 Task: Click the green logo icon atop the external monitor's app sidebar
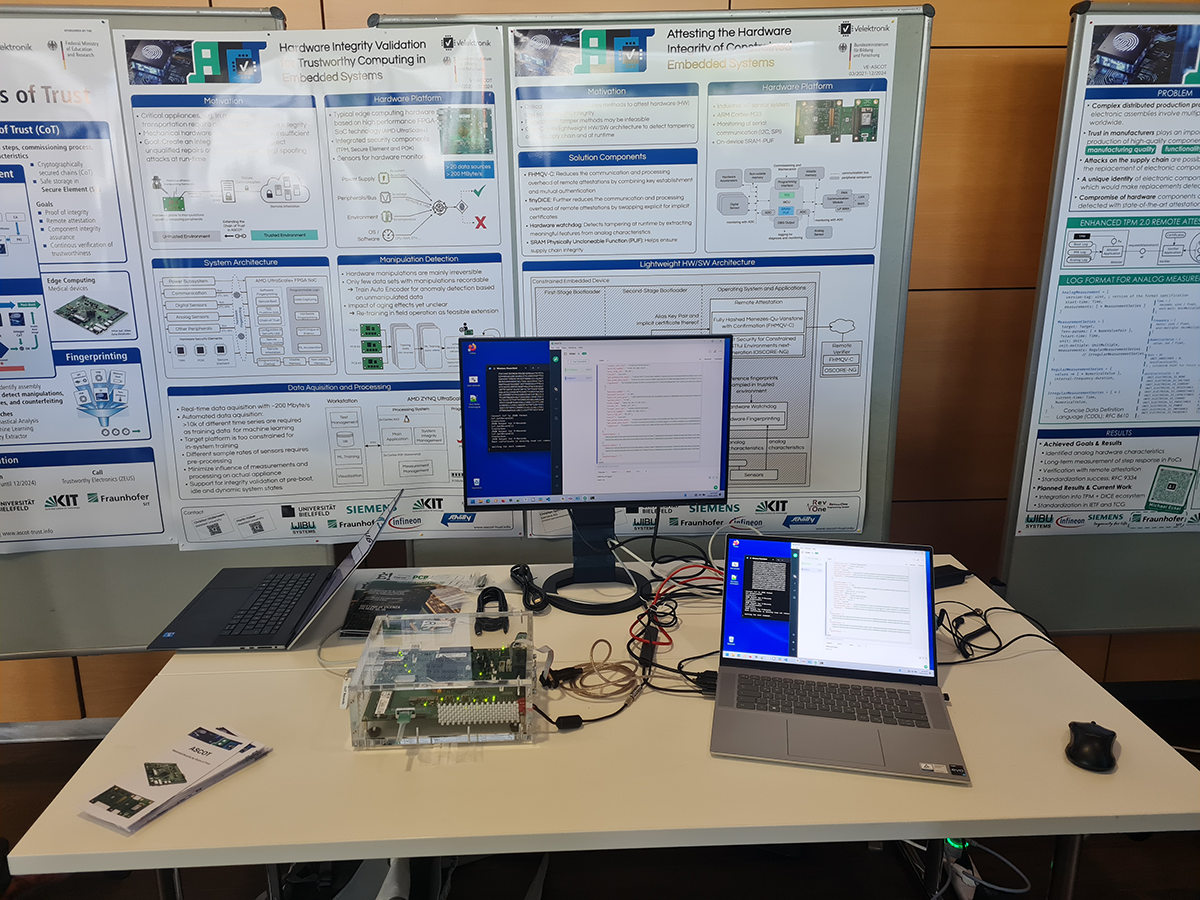pyautogui.click(x=556, y=358)
